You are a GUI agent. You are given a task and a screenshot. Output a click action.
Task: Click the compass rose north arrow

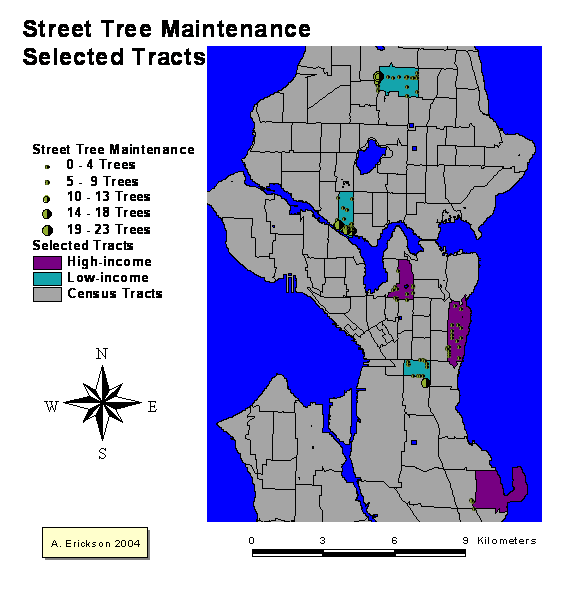point(102,403)
